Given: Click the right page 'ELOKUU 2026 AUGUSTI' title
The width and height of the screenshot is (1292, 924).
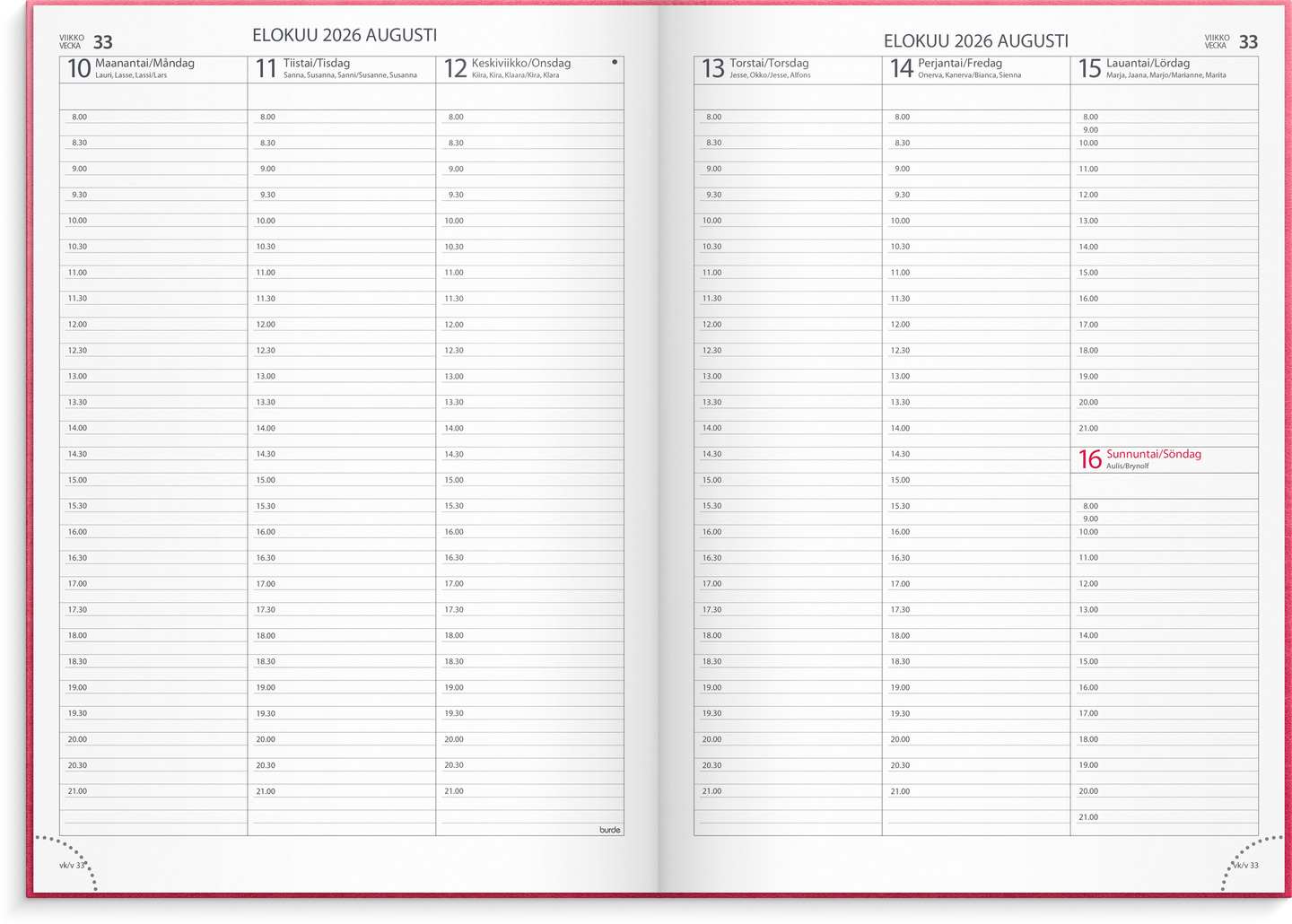Looking at the screenshot, I should tap(975, 41).
